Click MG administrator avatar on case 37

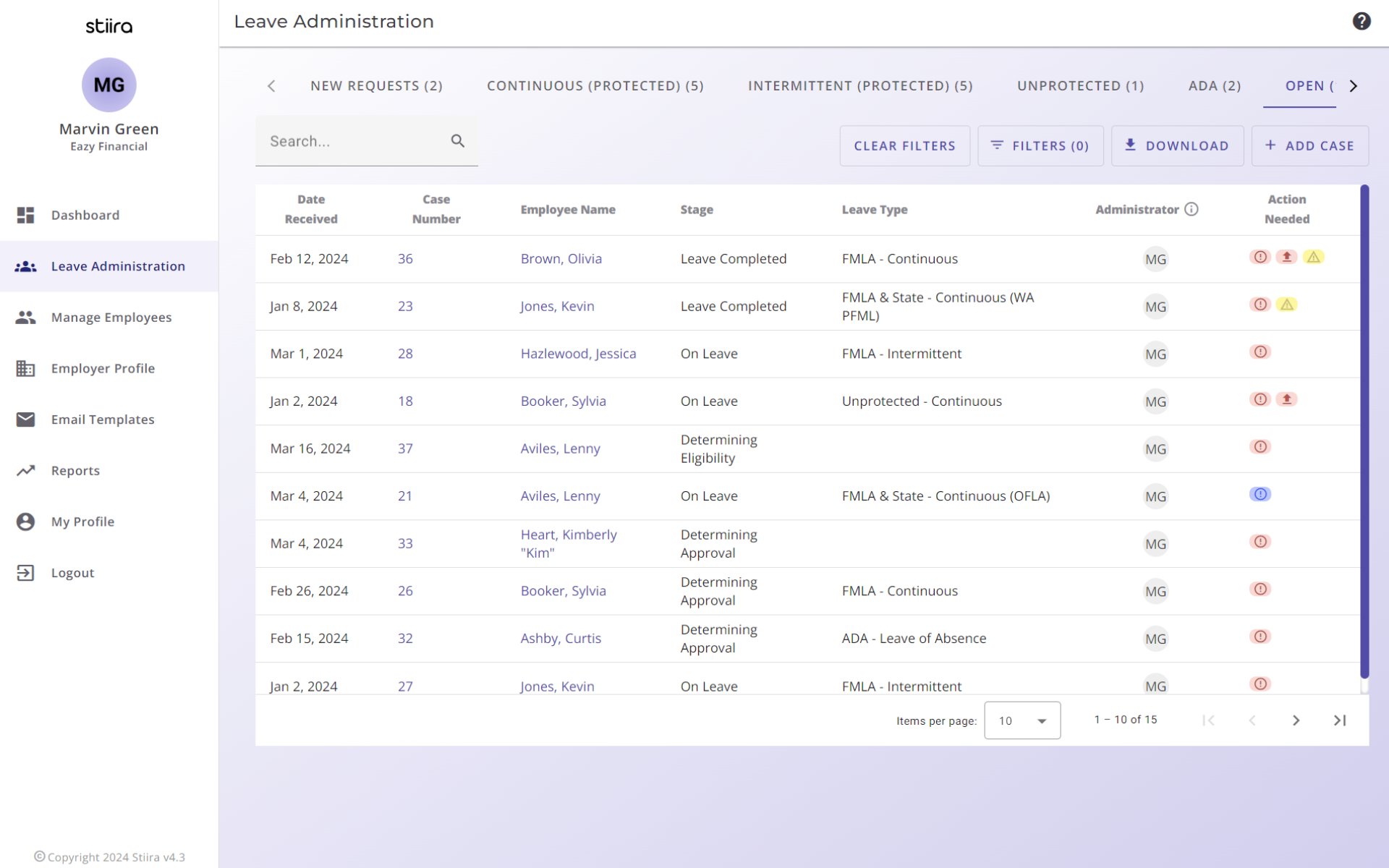click(x=1155, y=448)
